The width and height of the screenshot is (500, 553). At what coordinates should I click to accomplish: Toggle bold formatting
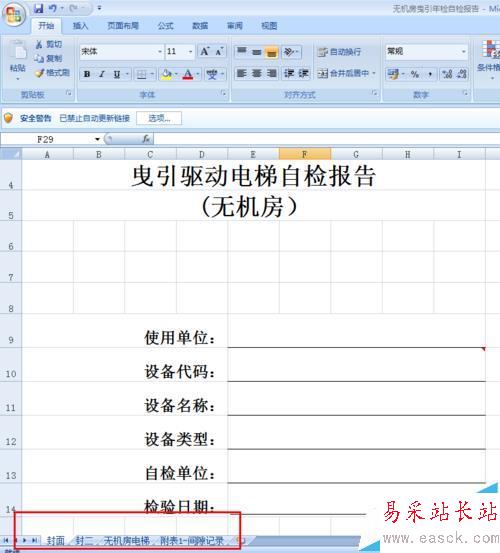pyautogui.click(x=87, y=74)
